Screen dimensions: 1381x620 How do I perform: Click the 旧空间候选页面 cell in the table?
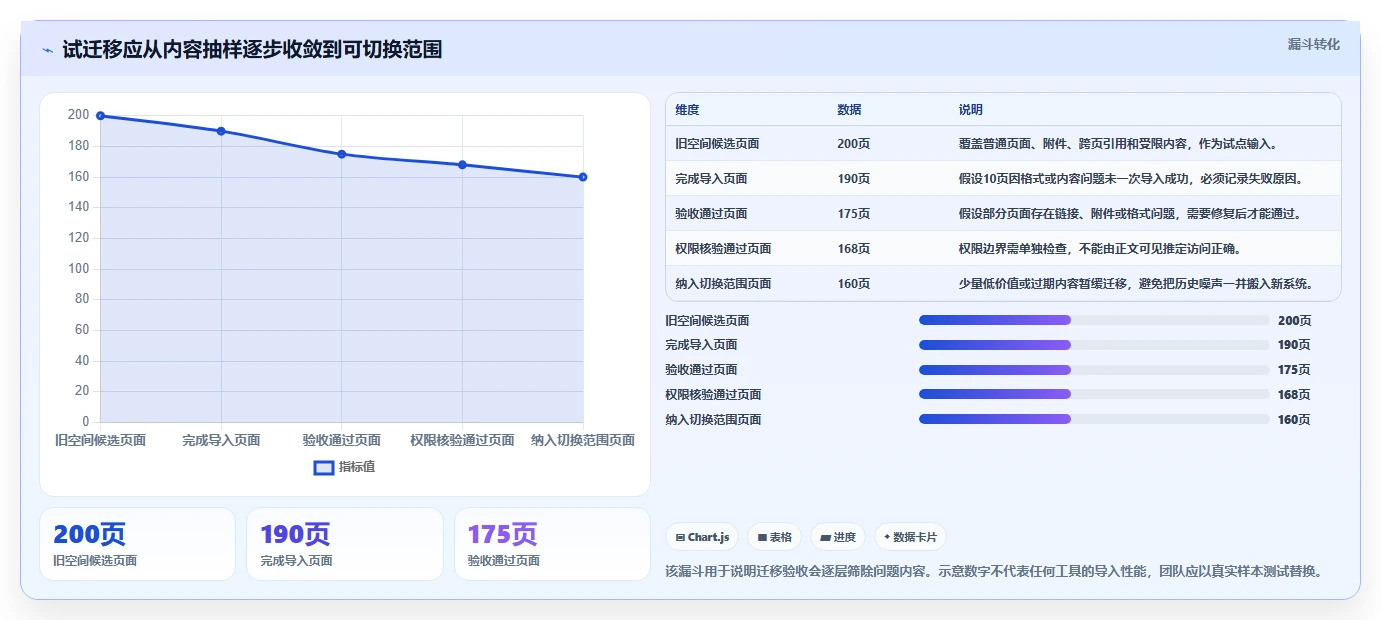717,144
